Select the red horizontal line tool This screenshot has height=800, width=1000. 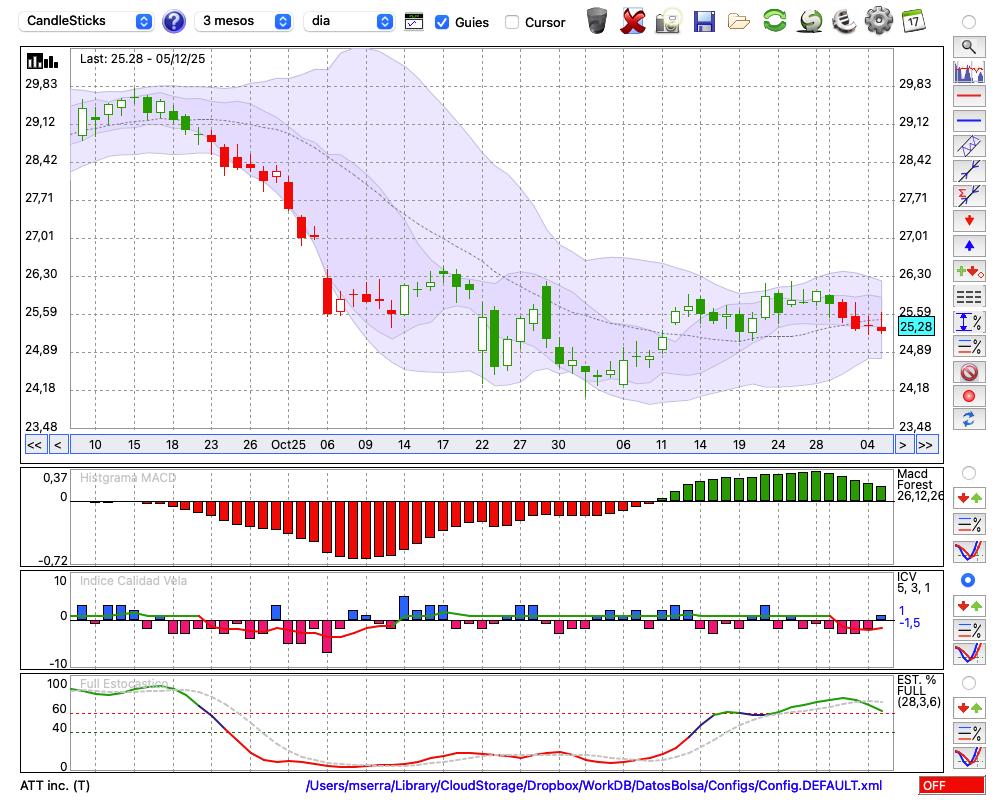coord(968,97)
